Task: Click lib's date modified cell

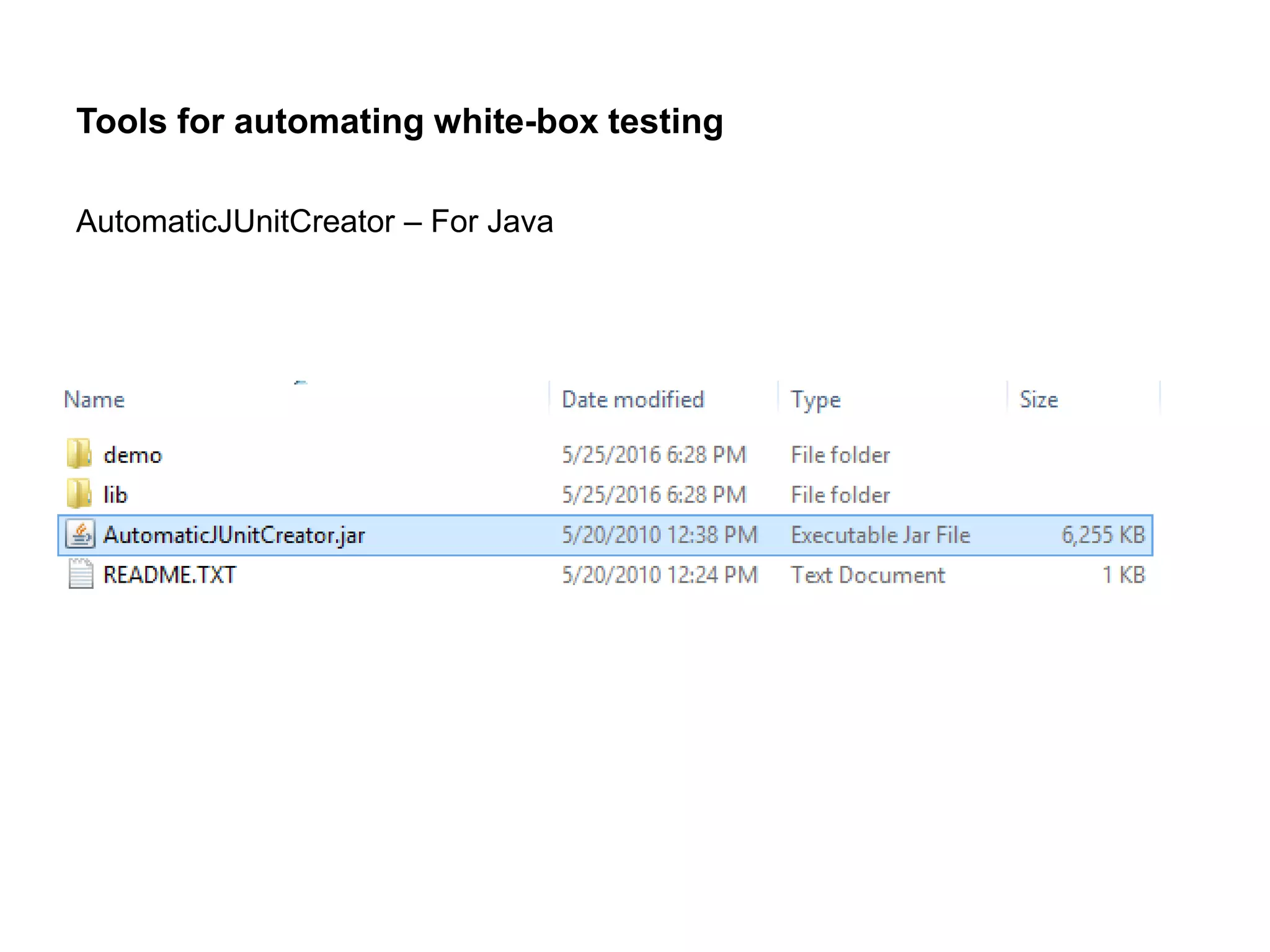Action: (654, 495)
